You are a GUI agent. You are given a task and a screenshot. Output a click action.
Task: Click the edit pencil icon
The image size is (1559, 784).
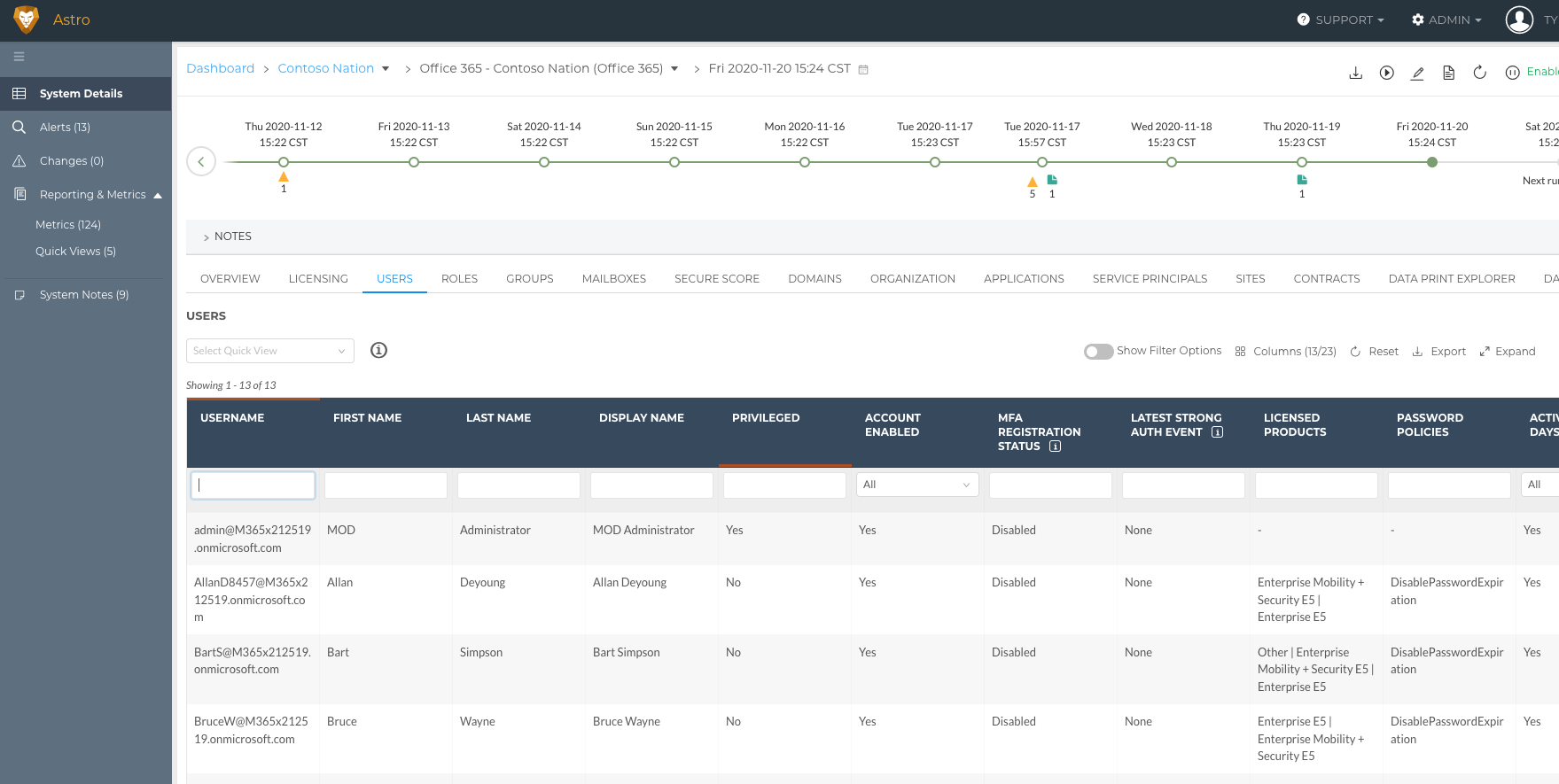pyautogui.click(x=1417, y=73)
